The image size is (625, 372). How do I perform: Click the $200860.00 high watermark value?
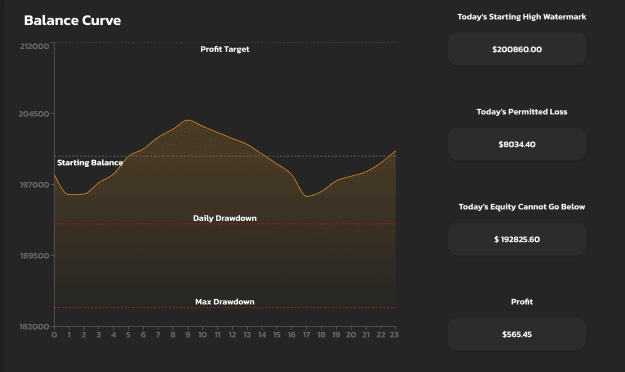click(x=517, y=49)
